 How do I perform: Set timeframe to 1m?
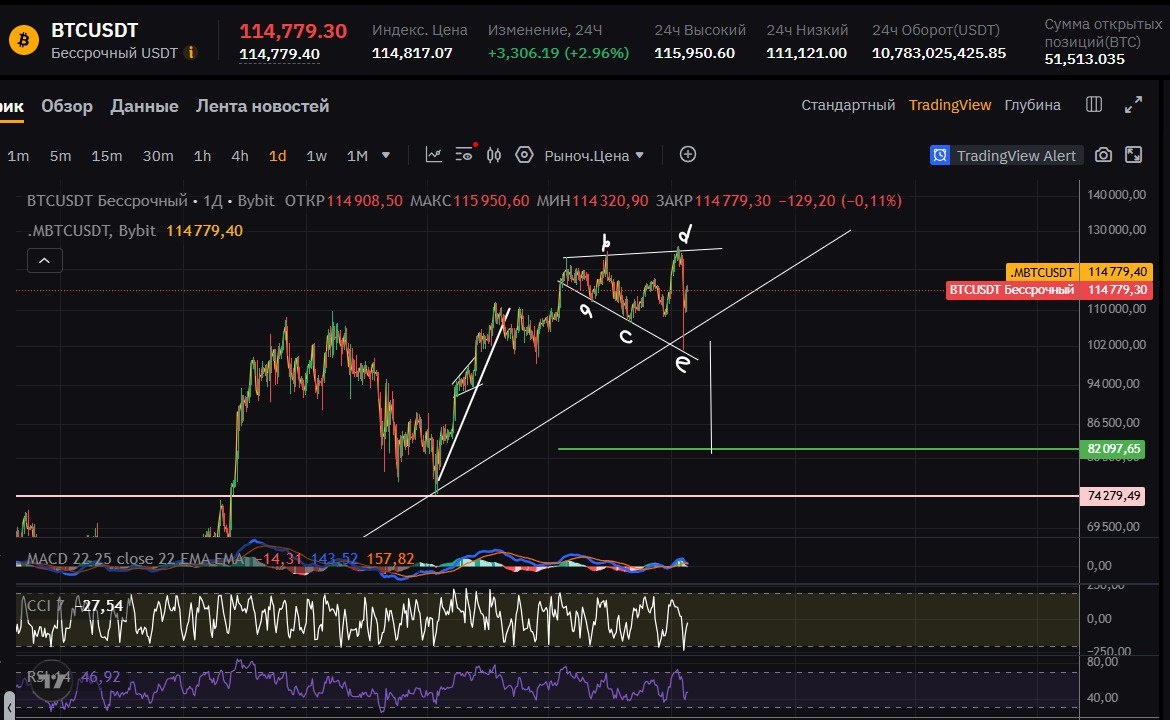(18, 155)
